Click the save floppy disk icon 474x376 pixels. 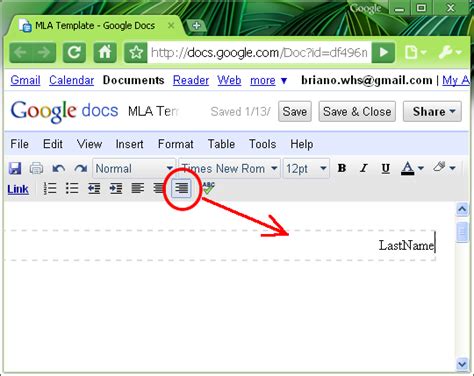[x=15, y=168]
